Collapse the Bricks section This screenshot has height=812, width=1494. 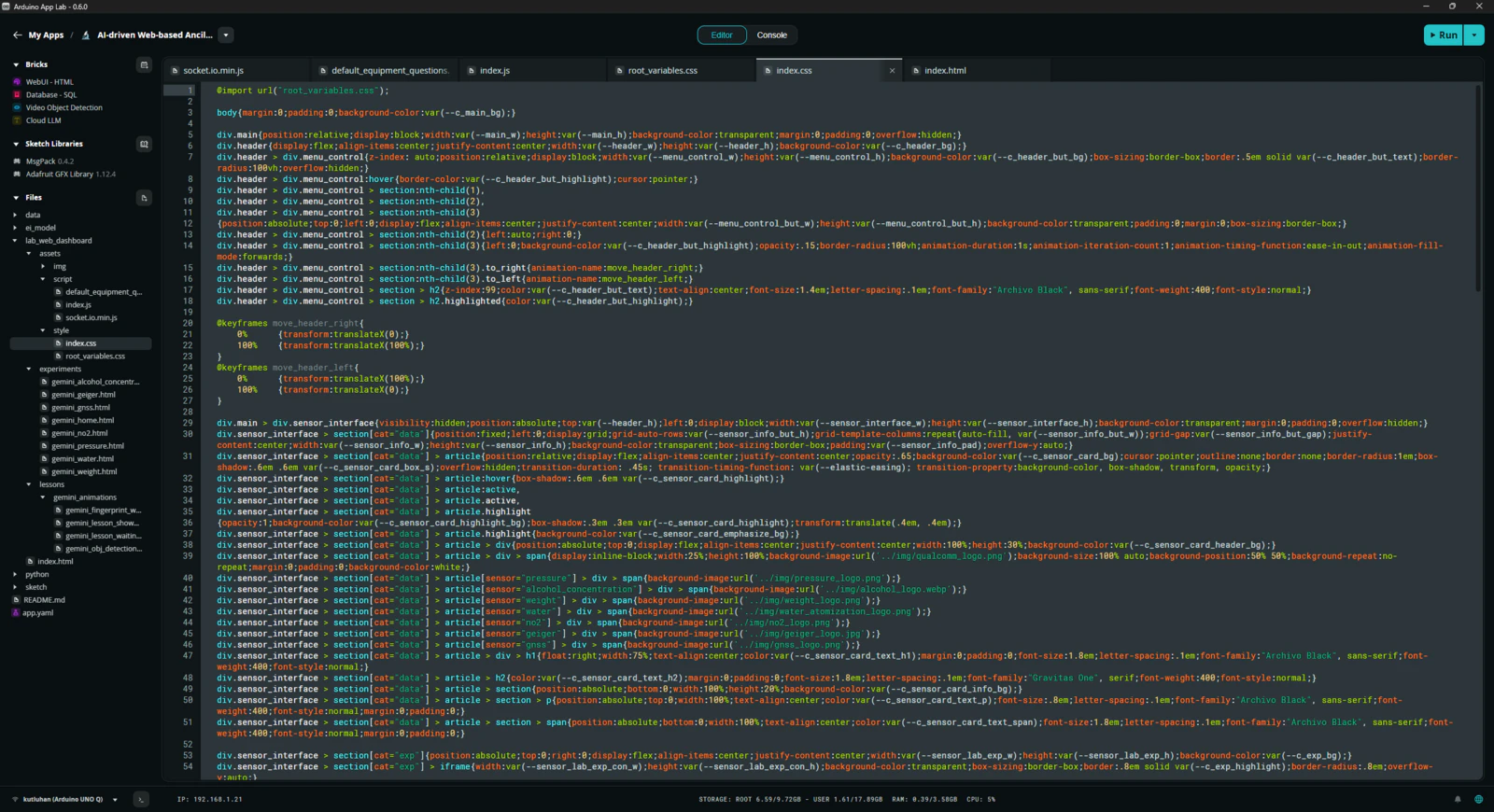[x=16, y=64]
